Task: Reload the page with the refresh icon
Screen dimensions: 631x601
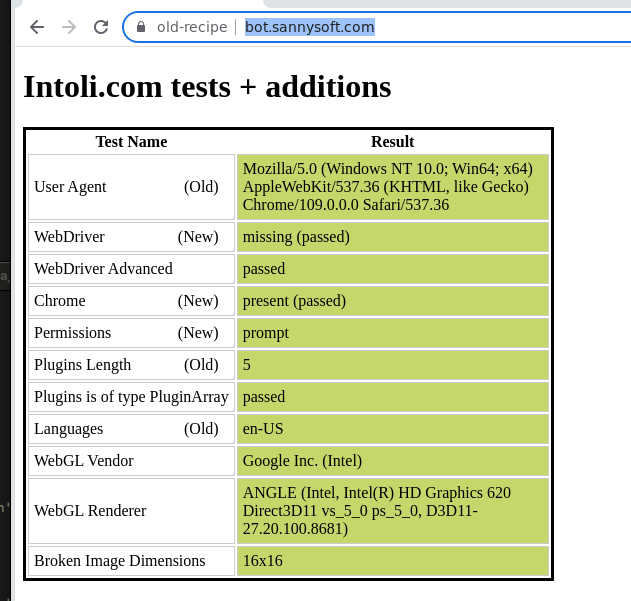Action: pos(101,27)
